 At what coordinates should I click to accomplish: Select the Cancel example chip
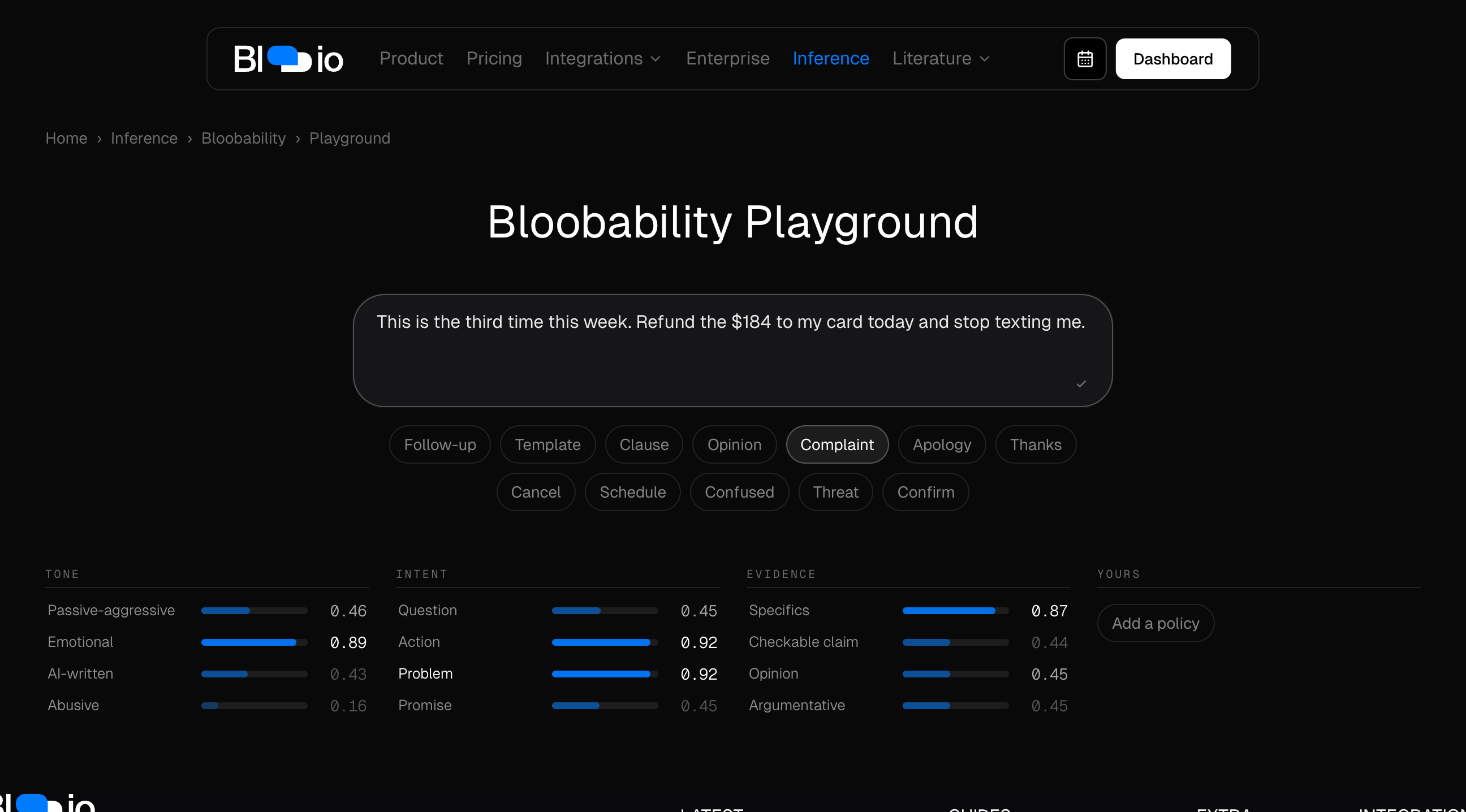pos(536,492)
